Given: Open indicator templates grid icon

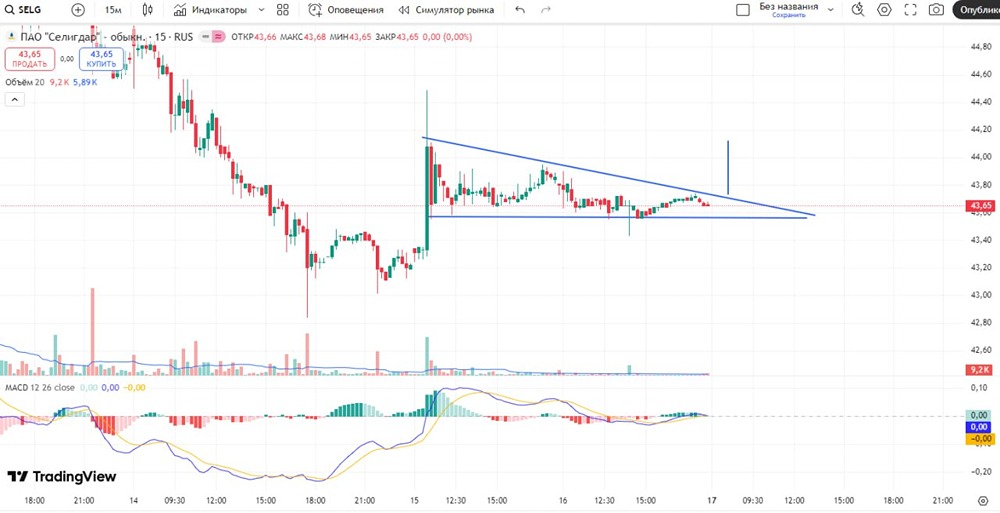Looking at the screenshot, I should tap(283, 10).
